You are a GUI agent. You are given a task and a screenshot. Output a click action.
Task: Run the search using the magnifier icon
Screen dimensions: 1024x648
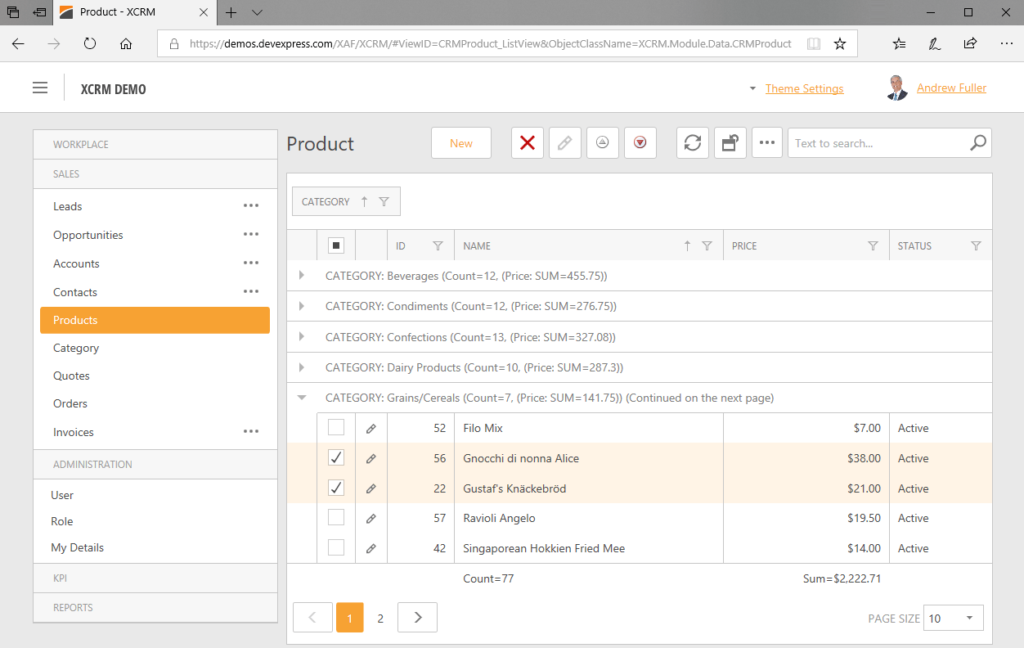coord(977,142)
